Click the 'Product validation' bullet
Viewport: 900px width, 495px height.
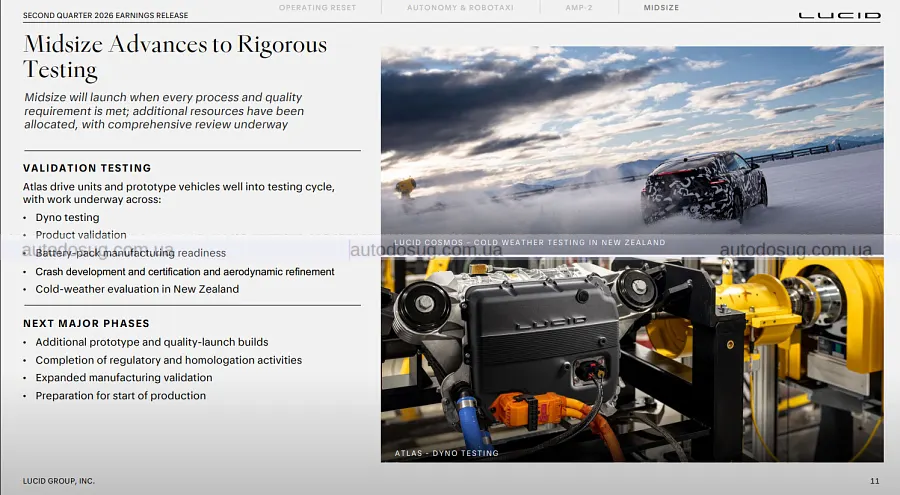coord(81,235)
